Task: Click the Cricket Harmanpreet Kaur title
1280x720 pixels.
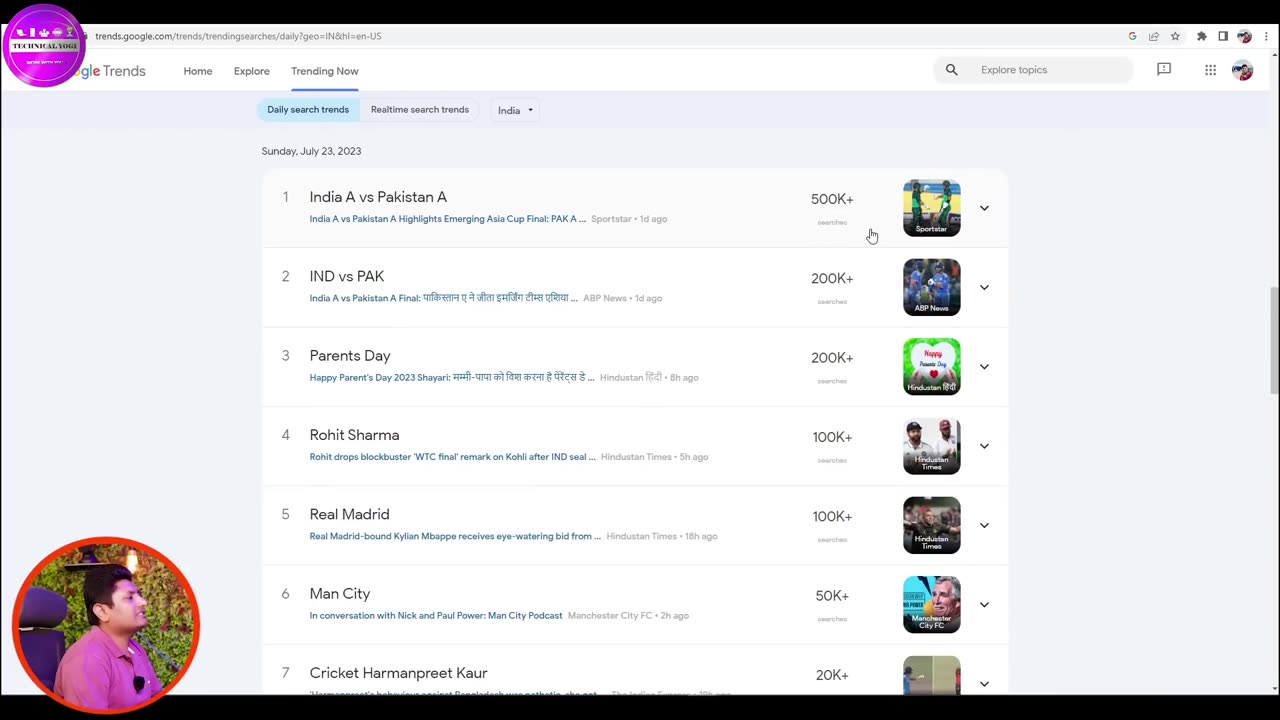Action: coord(399,673)
